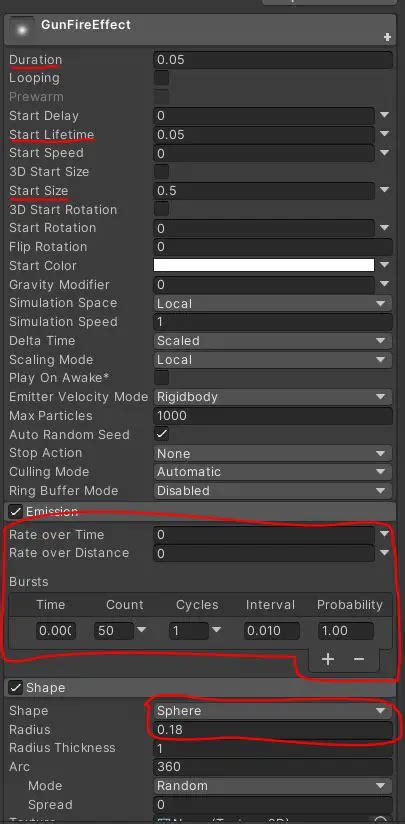Click the plus icon in GunFireEffect header
Image resolution: width=405 pixels, height=824 pixels.
coord(388,37)
